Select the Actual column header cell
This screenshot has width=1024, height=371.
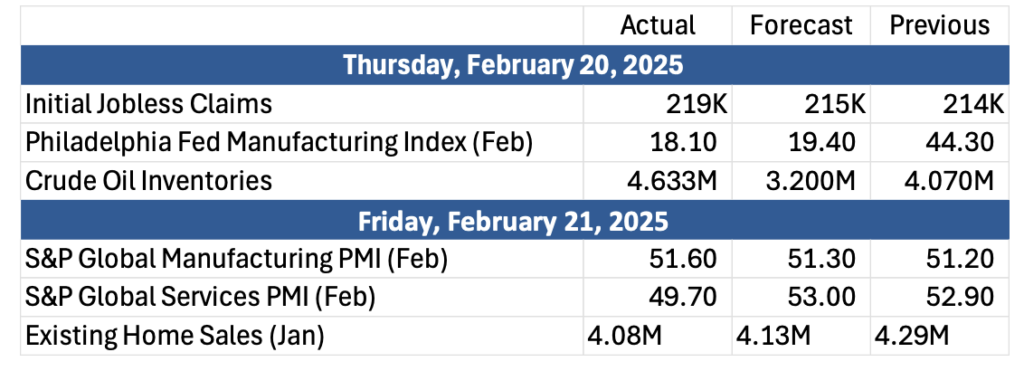click(657, 26)
